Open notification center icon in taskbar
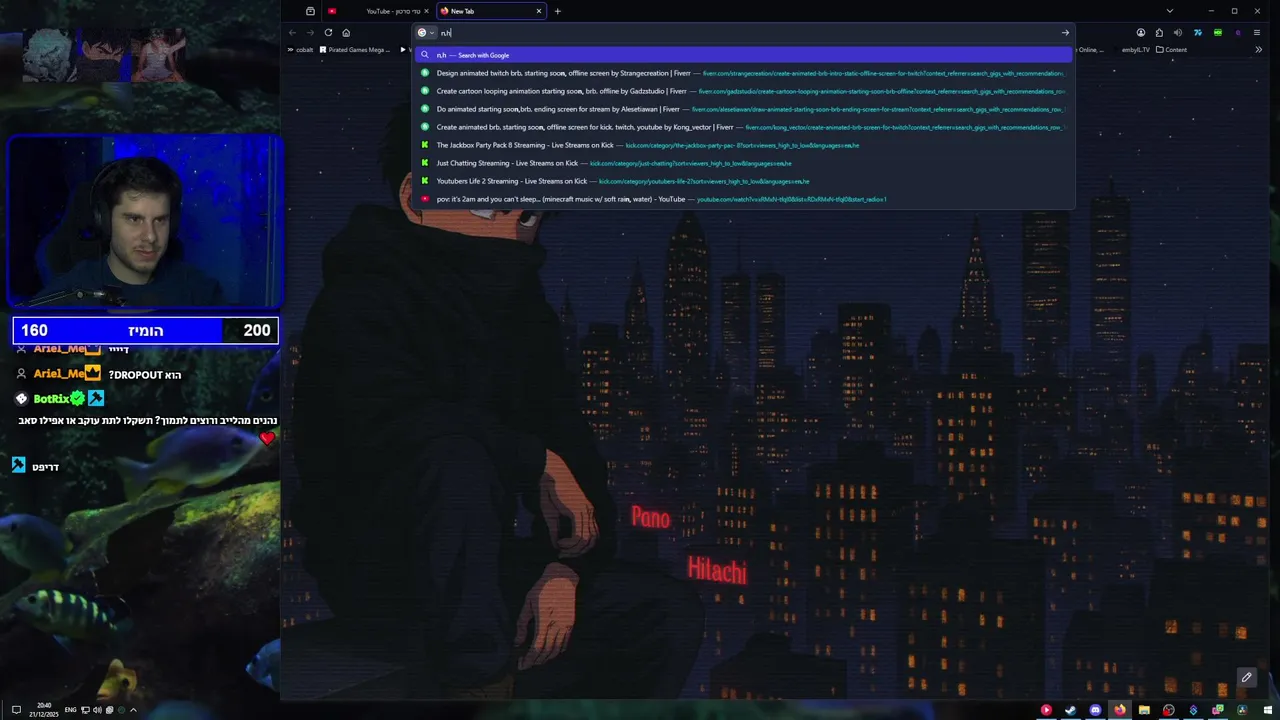 (x=16, y=710)
